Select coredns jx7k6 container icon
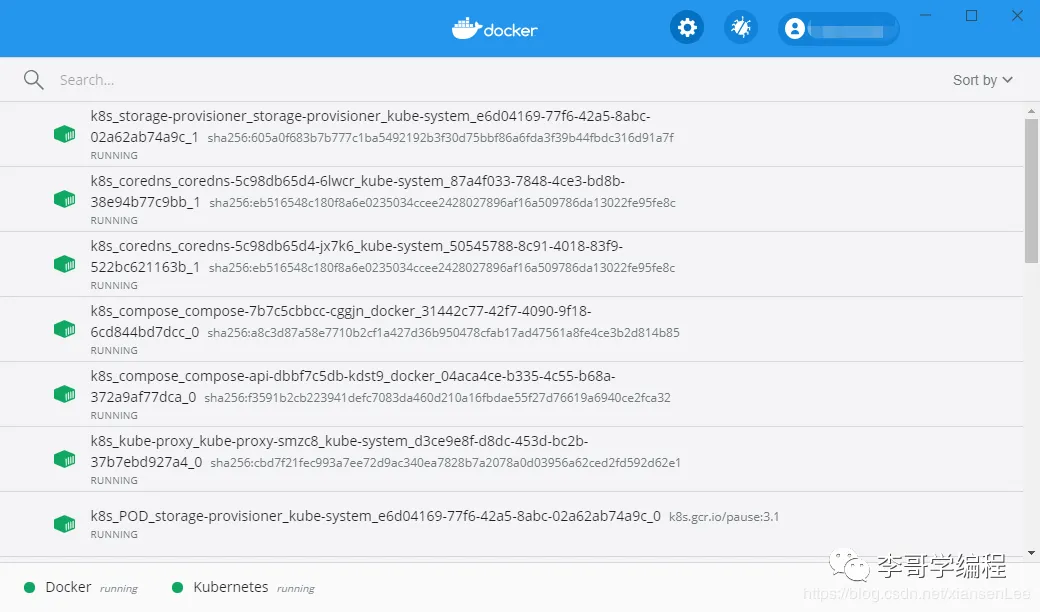The width and height of the screenshot is (1040, 612). tap(64, 264)
